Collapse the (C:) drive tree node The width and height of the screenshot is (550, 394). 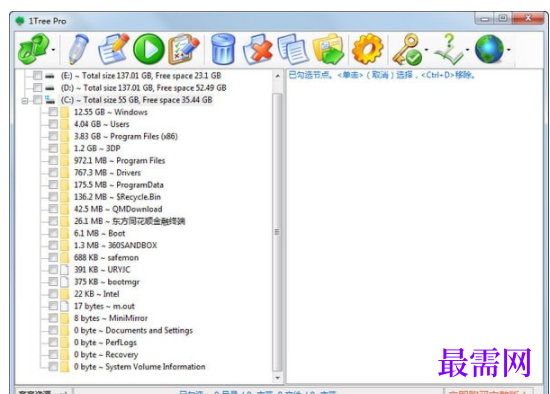[x=25, y=101]
